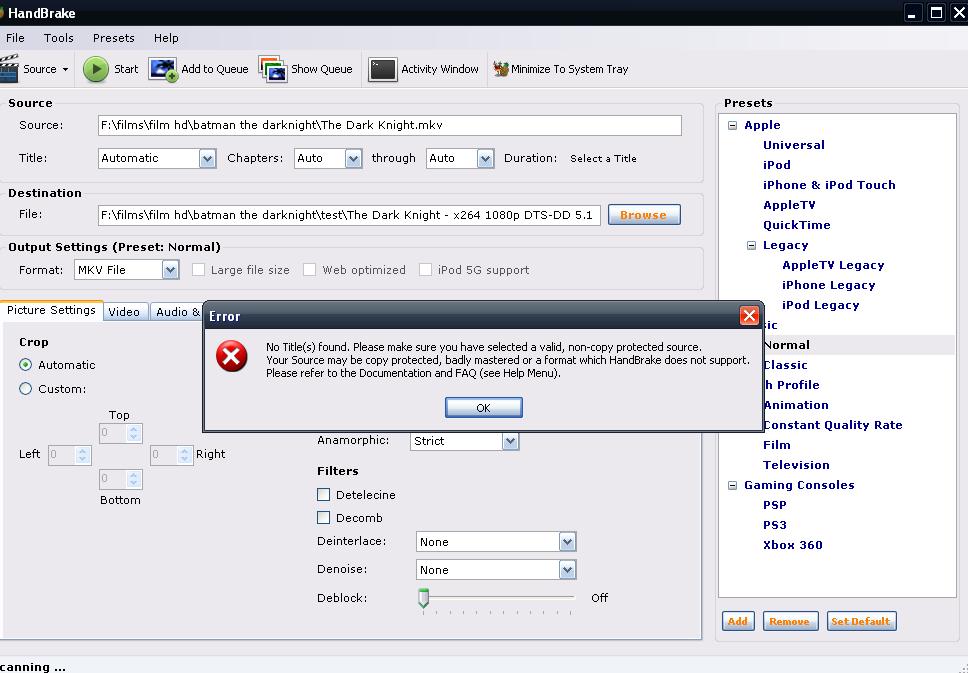Image resolution: width=968 pixels, height=673 pixels.
Task: Click the Remove preset button
Action: click(x=790, y=621)
